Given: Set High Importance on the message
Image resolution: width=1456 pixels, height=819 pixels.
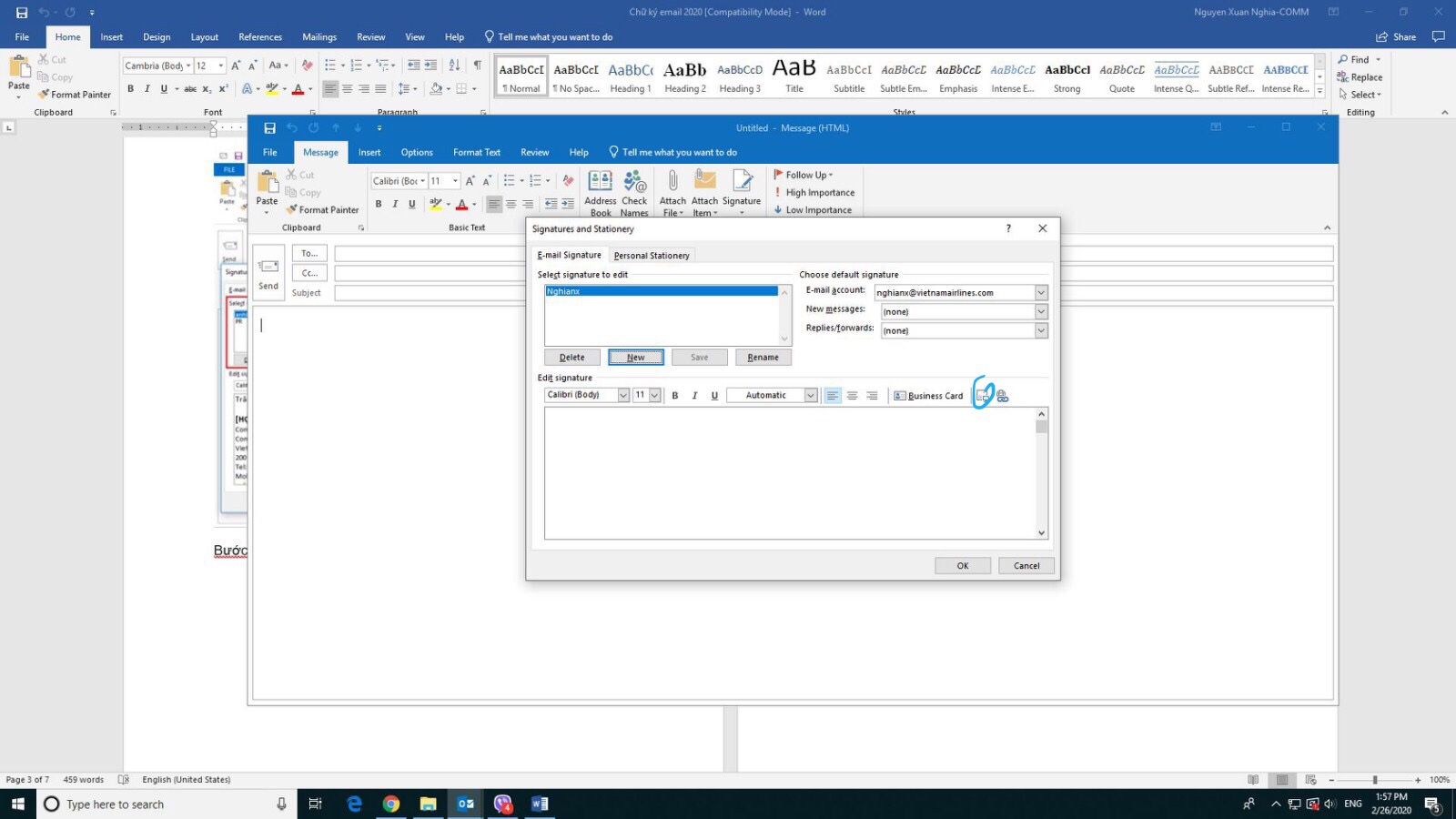Looking at the screenshot, I should (814, 192).
